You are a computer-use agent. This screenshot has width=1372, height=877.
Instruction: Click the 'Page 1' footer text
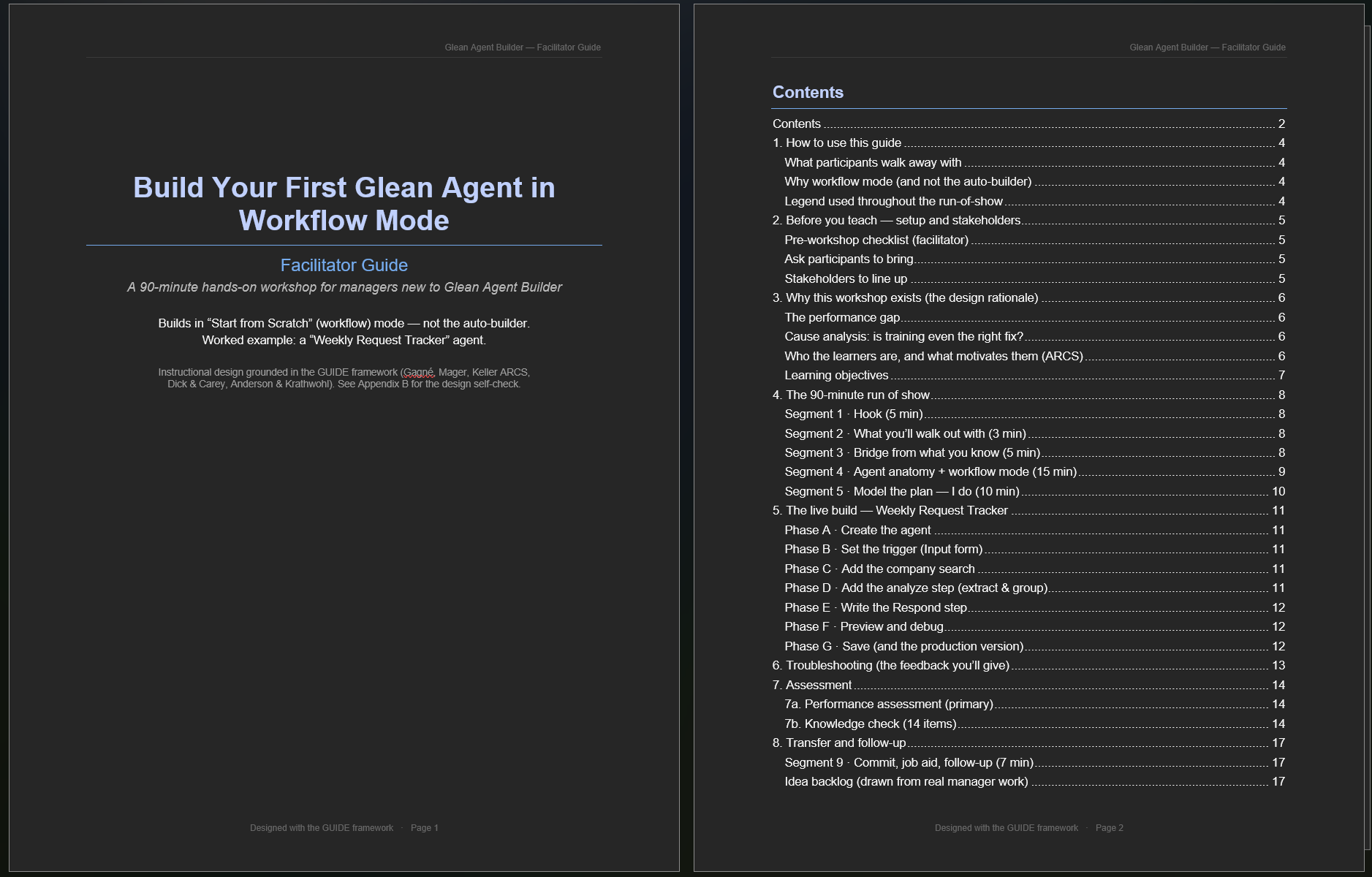coord(425,828)
